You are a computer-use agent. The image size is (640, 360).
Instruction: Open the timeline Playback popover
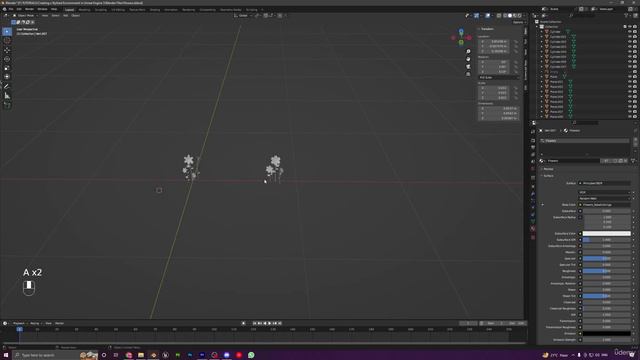pos(19,323)
